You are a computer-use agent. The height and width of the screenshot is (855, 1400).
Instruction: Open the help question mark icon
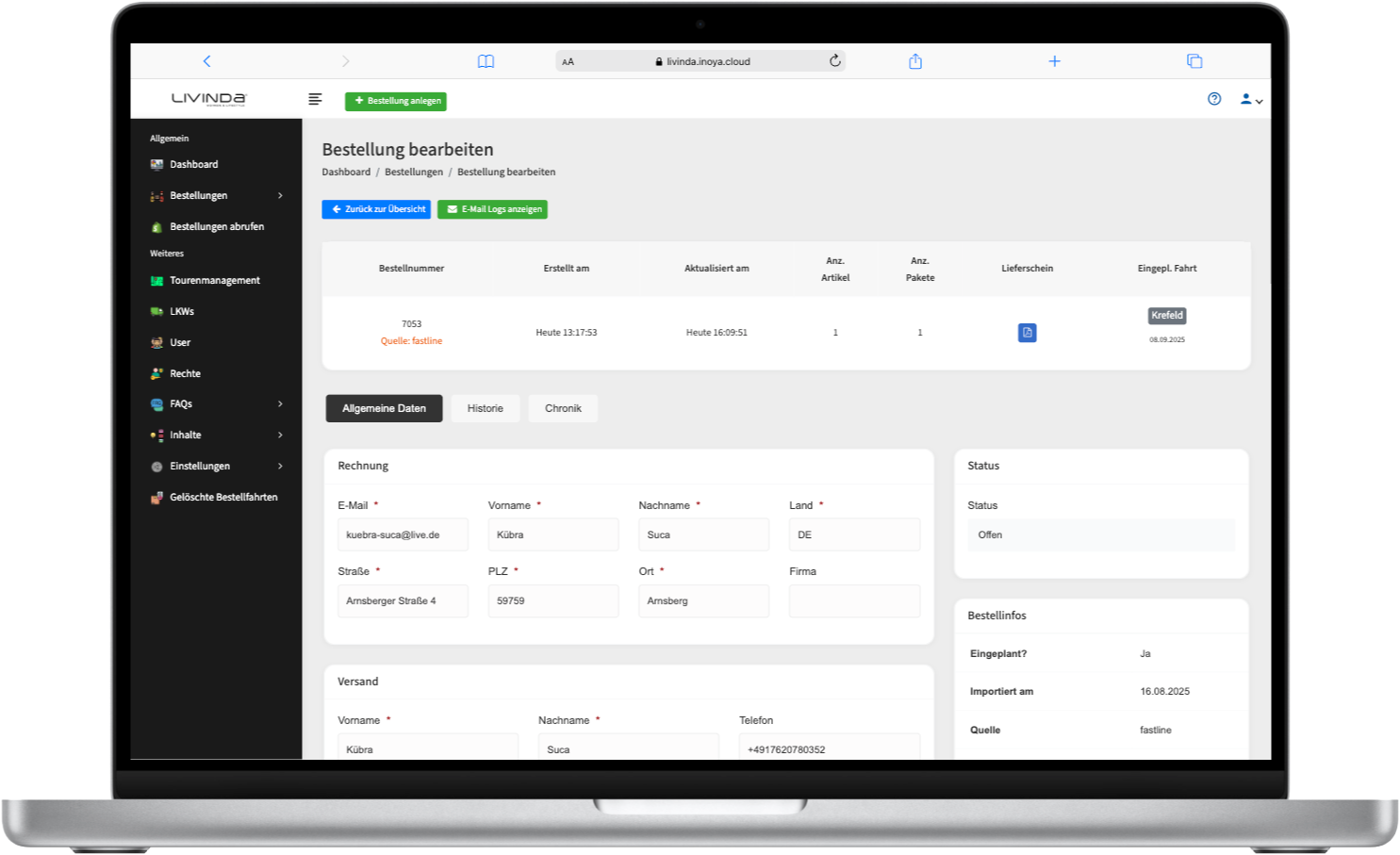pyautogui.click(x=1214, y=99)
